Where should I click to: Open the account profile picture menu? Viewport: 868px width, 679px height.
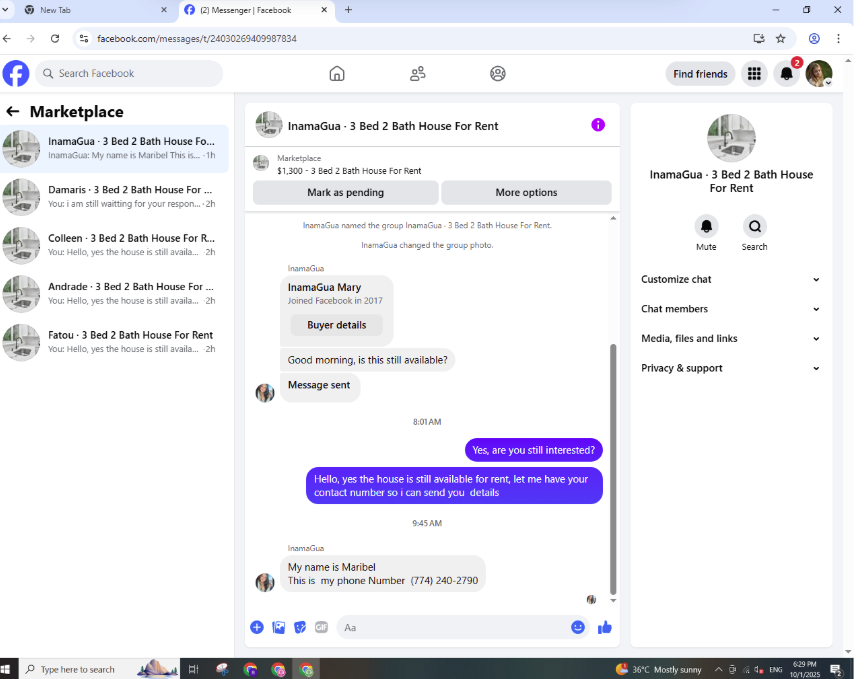819,74
